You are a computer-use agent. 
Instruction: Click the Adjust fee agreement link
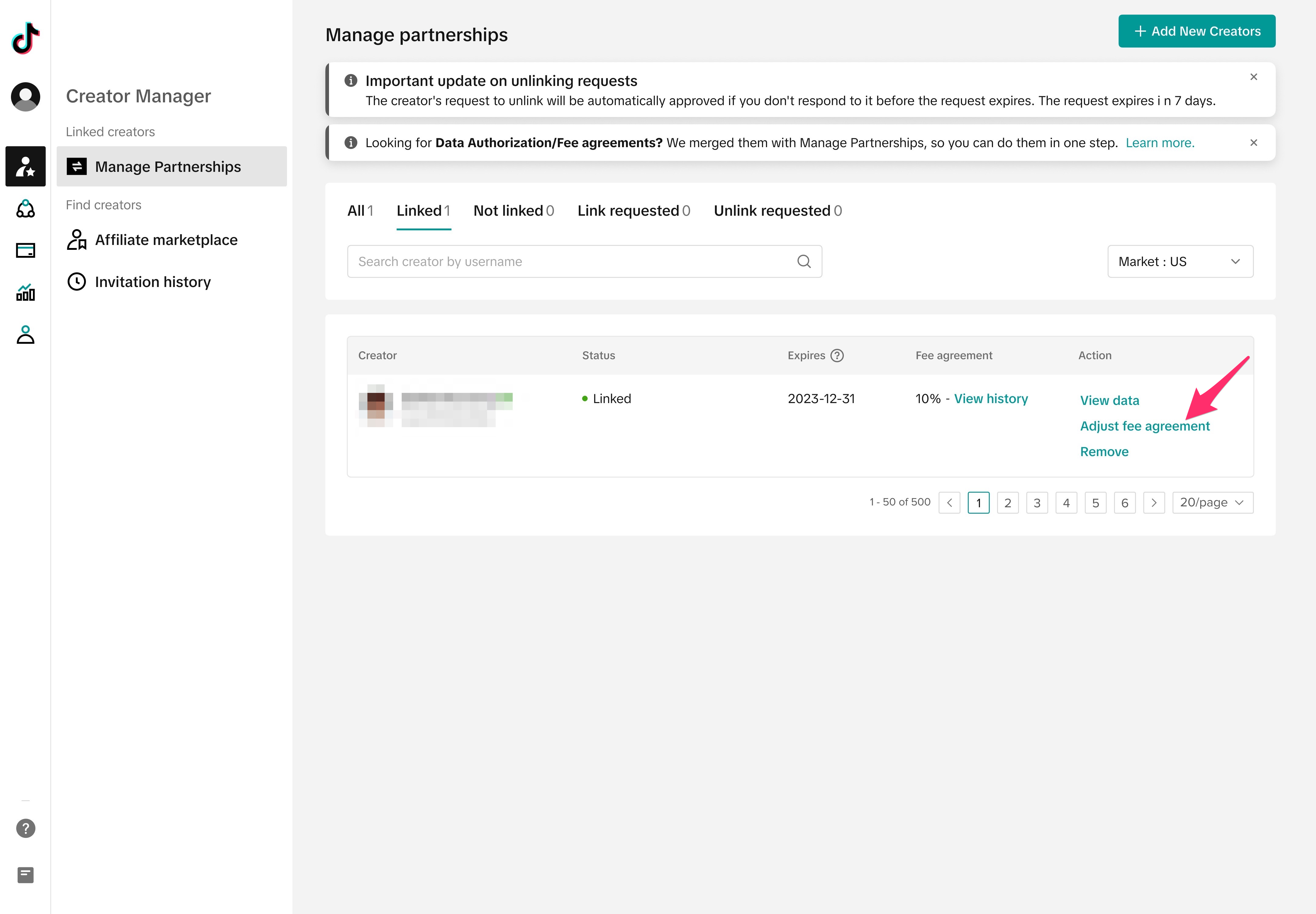pyautogui.click(x=1144, y=426)
